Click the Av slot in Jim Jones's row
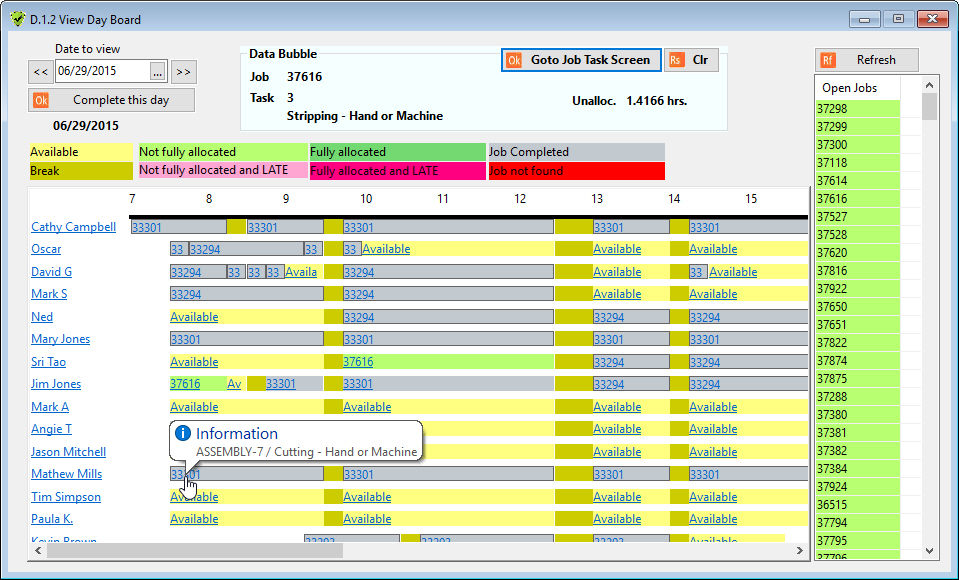Screen dimensions: 959x580 [234, 384]
